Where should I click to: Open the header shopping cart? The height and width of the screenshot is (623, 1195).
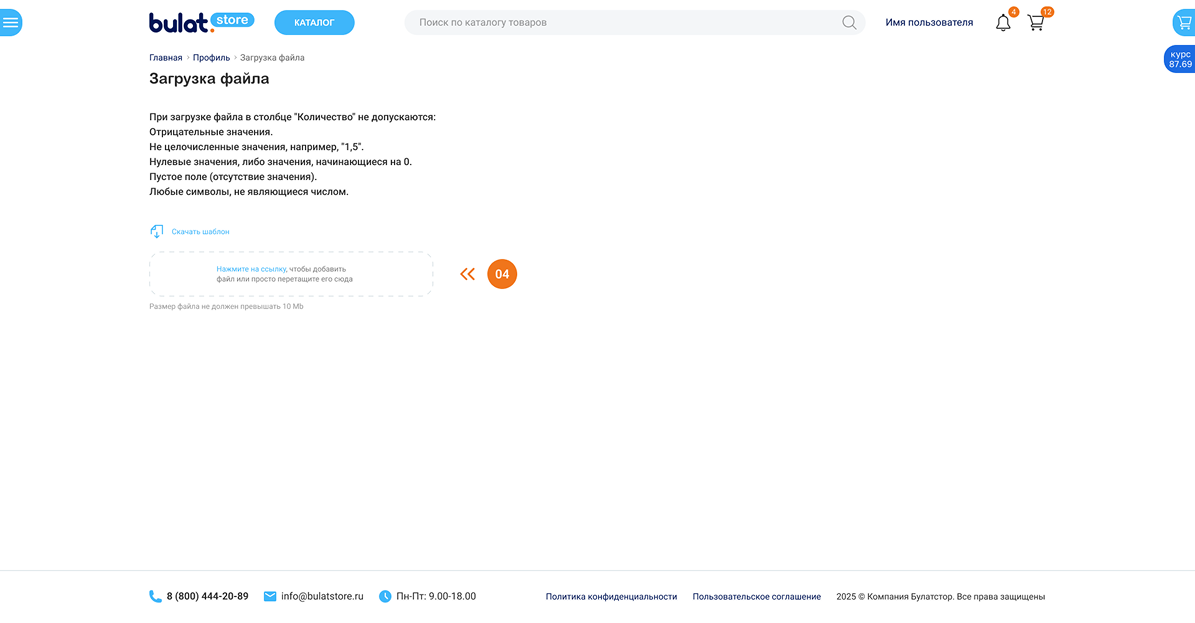(x=1036, y=22)
